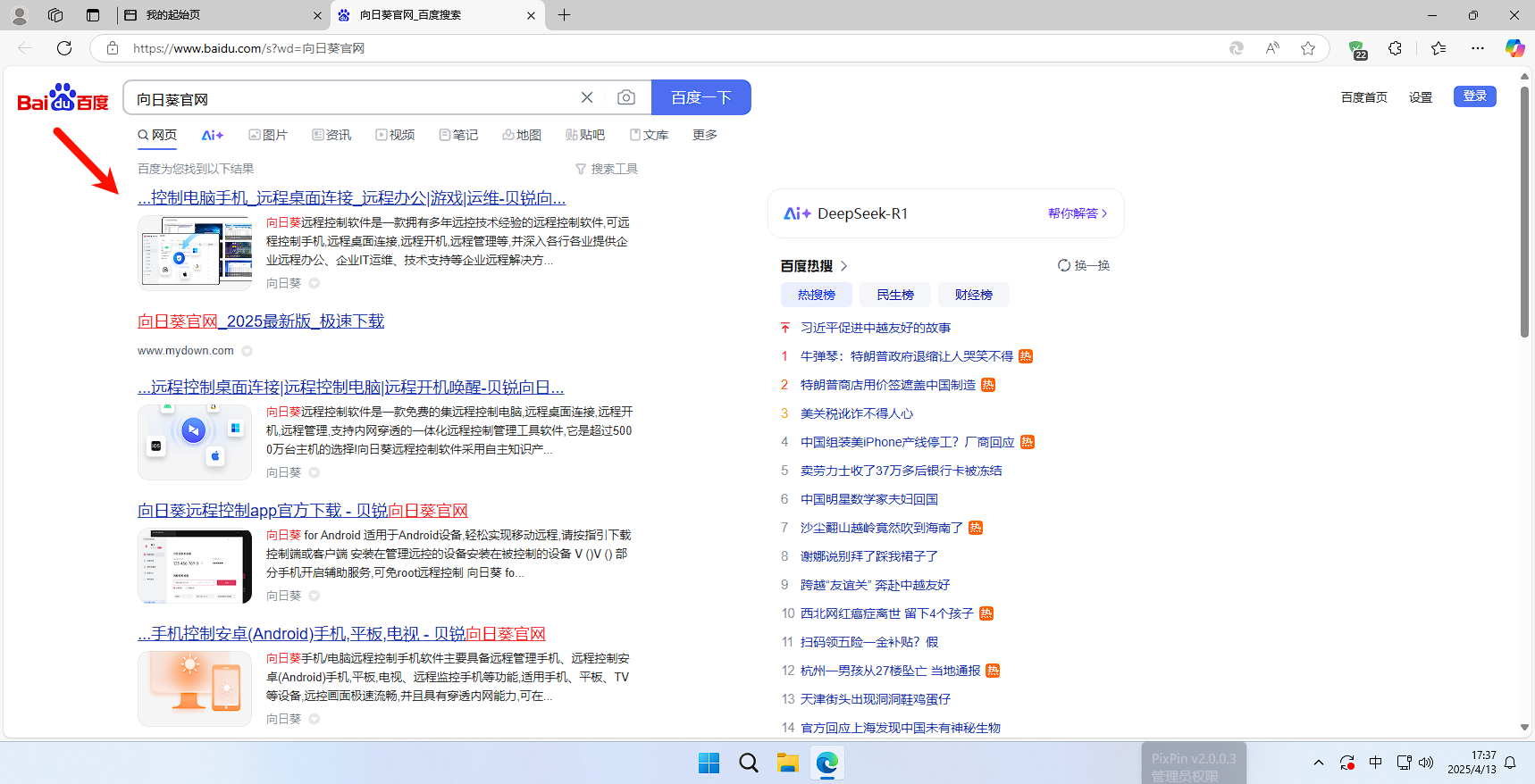
Task: Open the 搜索工具 filter
Action: 607,169
